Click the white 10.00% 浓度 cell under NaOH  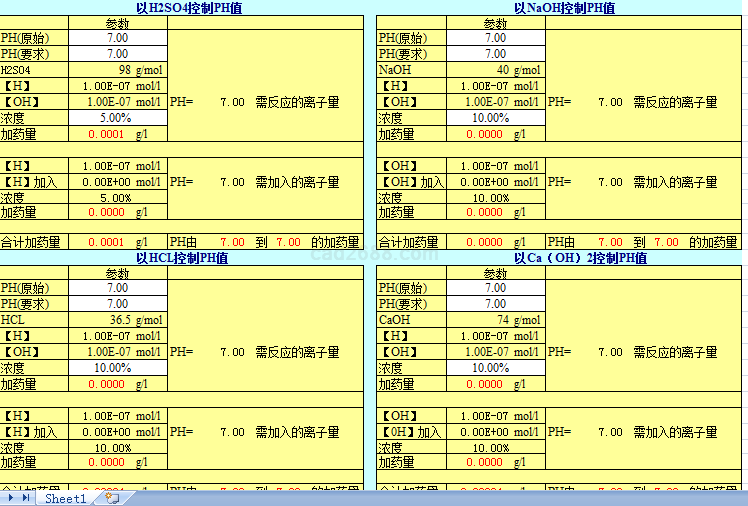click(x=495, y=118)
